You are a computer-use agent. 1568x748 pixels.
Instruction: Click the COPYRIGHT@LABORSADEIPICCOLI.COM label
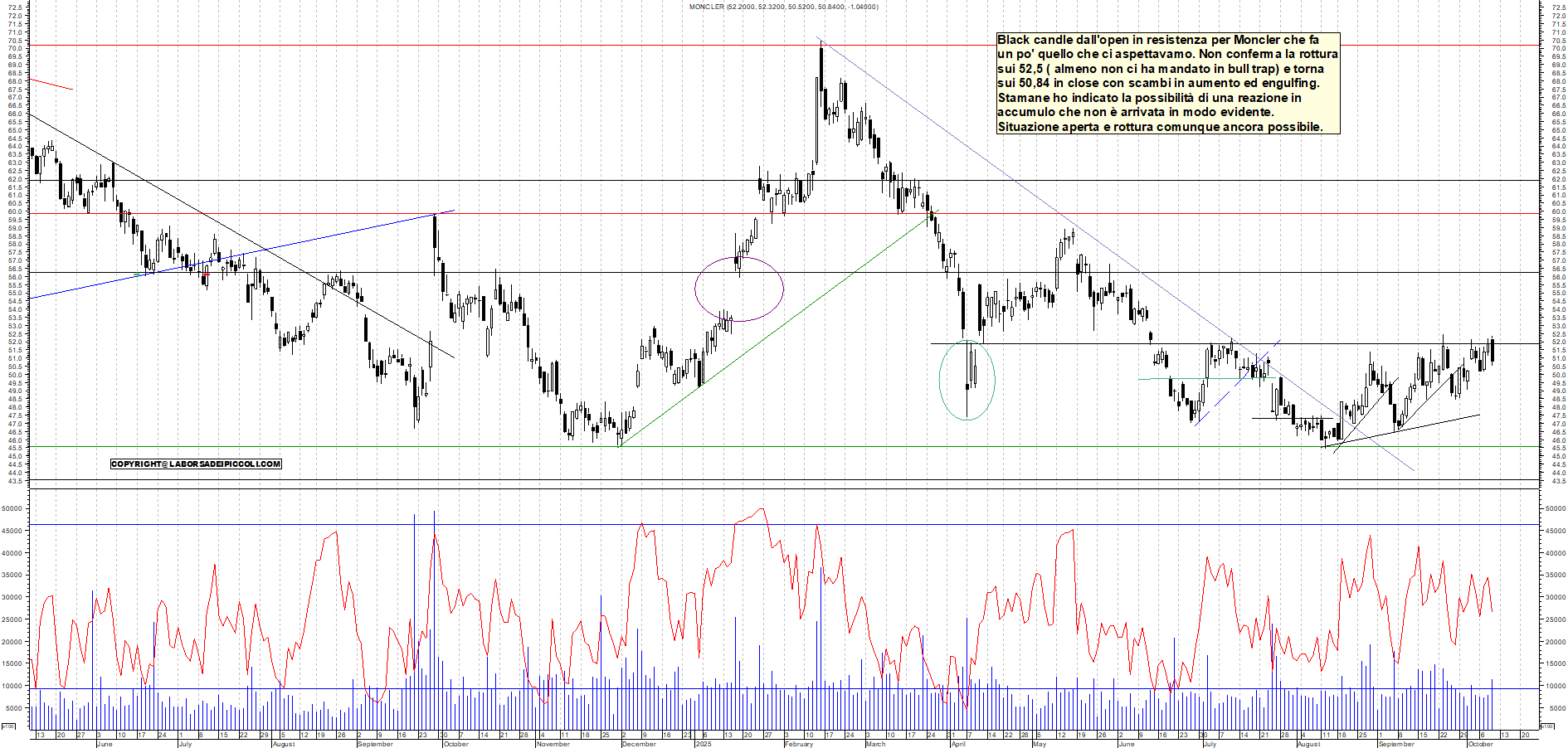[x=196, y=464]
